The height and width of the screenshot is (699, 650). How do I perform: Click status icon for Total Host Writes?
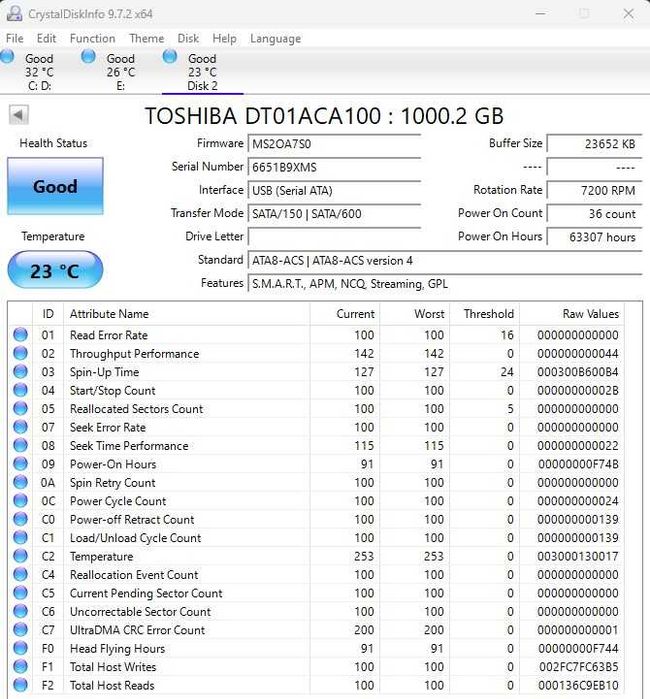coord(20,666)
